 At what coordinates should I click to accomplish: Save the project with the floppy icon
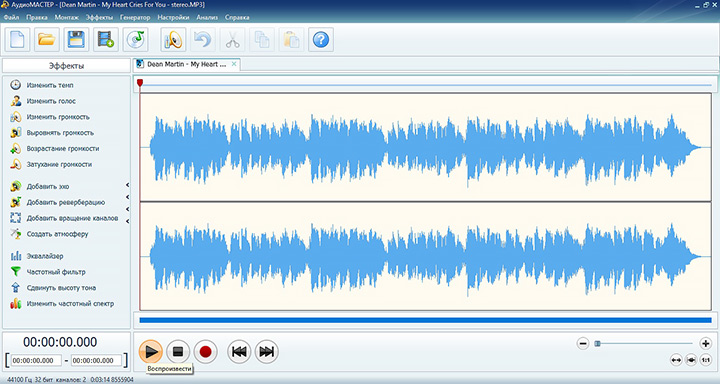(76, 40)
